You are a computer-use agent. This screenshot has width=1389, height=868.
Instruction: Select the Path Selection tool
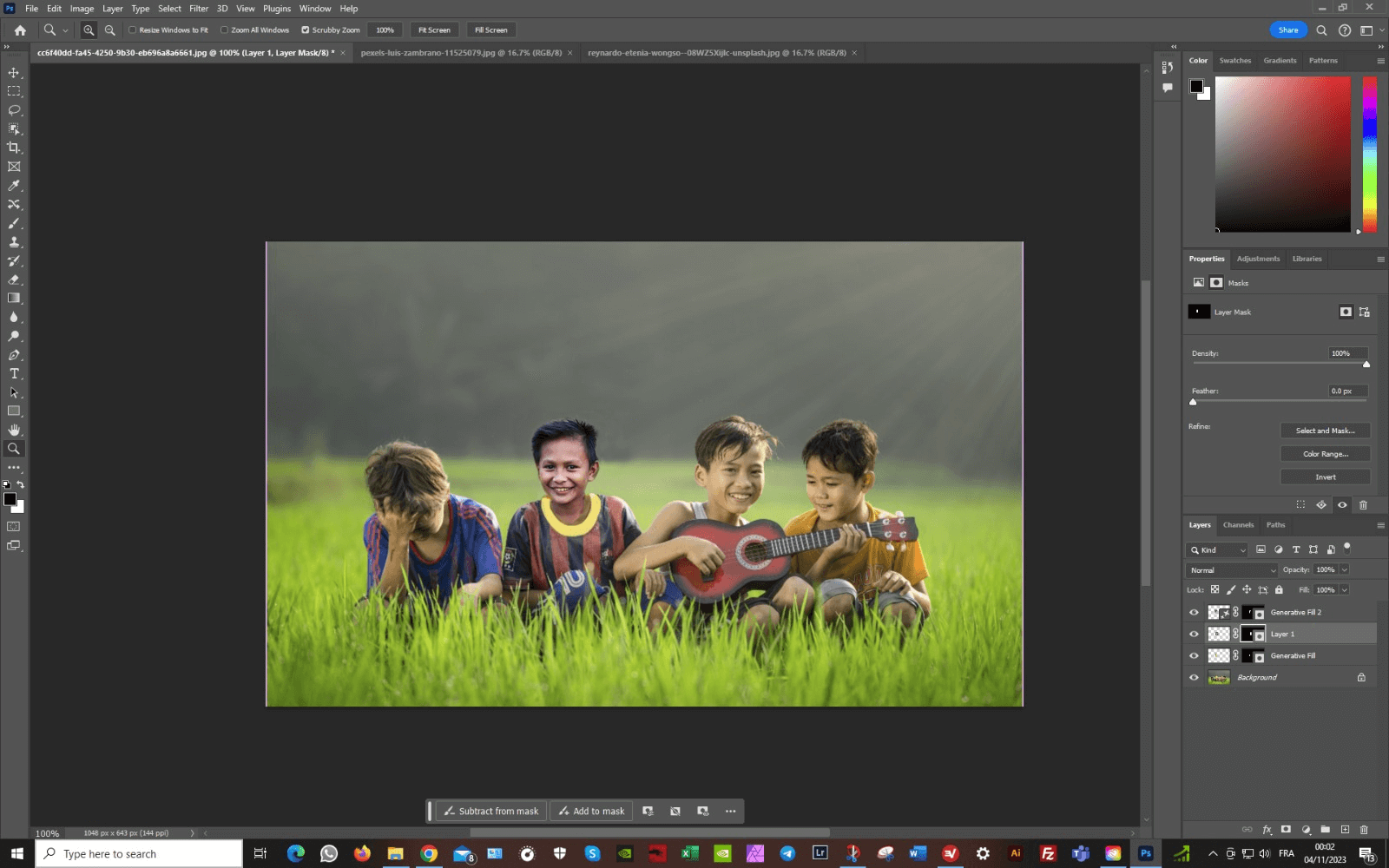14,392
